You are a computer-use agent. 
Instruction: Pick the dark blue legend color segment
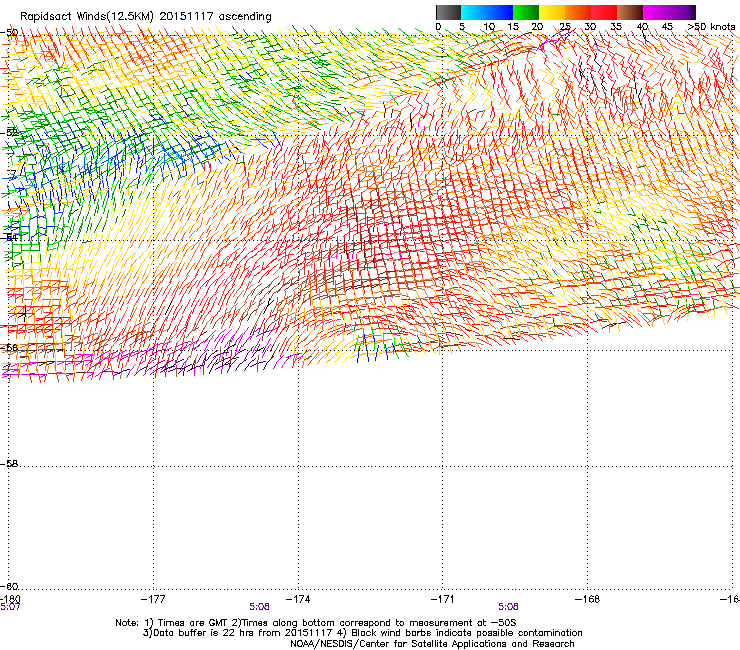click(x=500, y=12)
